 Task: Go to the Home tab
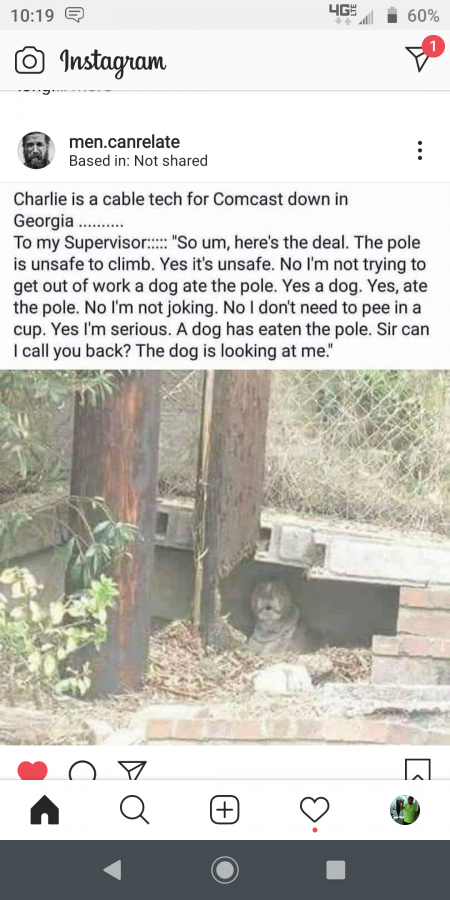(45, 810)
